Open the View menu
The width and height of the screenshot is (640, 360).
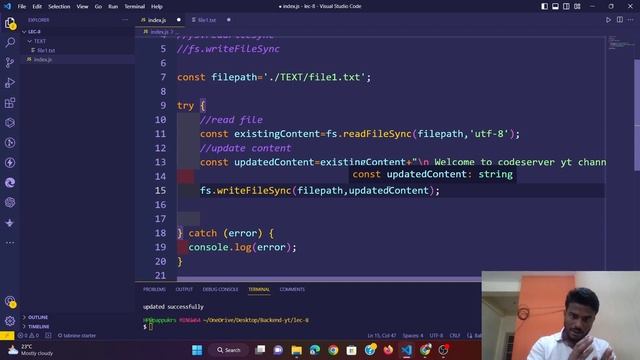[x=82, y=7]
